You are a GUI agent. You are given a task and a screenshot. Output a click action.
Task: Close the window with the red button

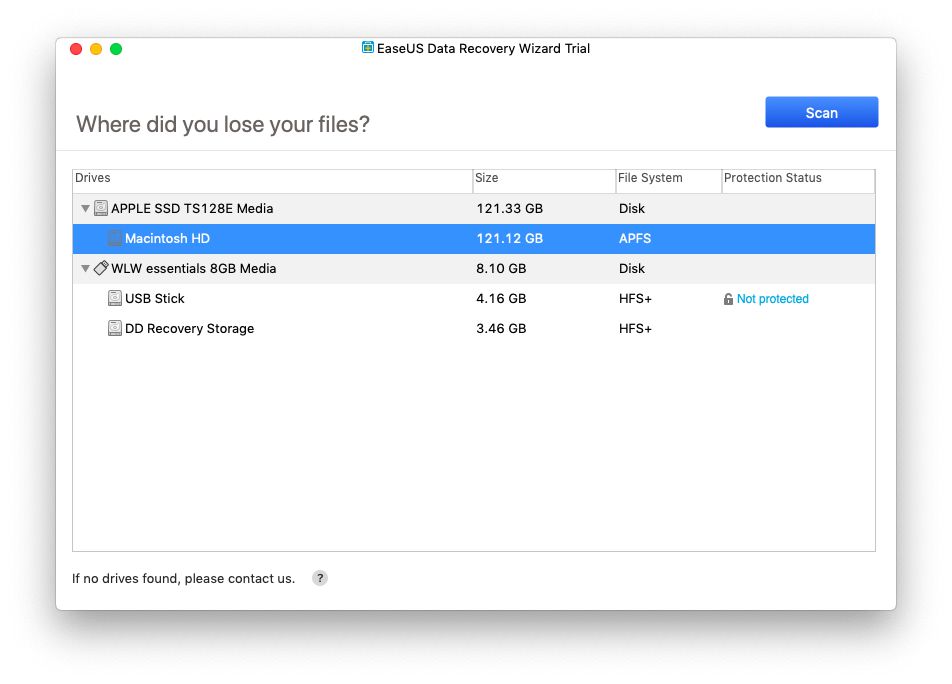tap(76, 49)
